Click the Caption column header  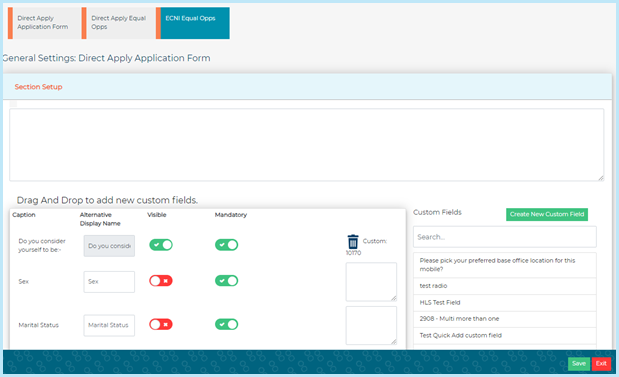coord(24,215)
